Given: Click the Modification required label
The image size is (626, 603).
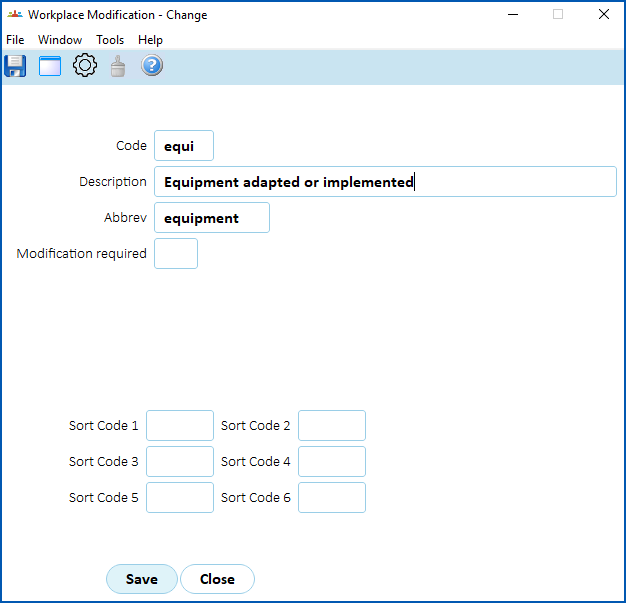Looking at the screenshot, I should (81, 254).
